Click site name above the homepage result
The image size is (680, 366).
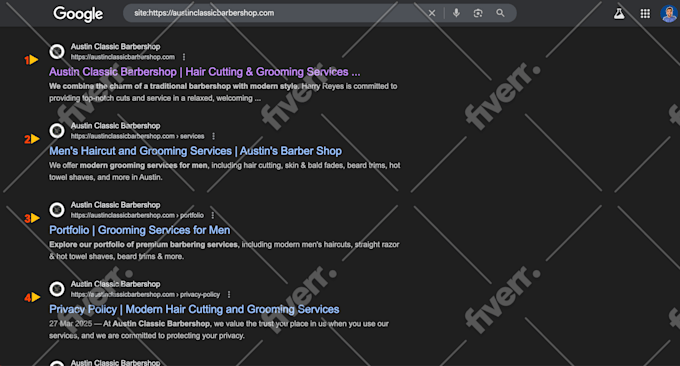pos(115,47)
